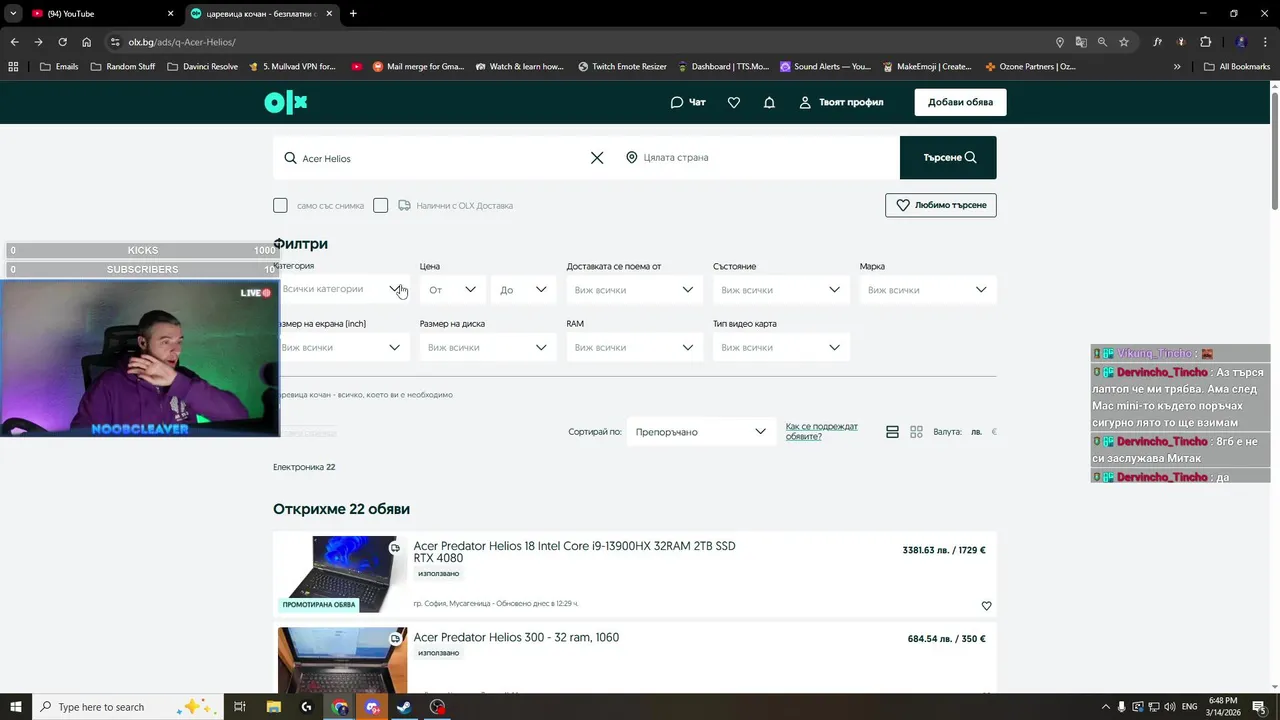
Task: Open the Emails bookmark folder
Action: pos(59,66)
